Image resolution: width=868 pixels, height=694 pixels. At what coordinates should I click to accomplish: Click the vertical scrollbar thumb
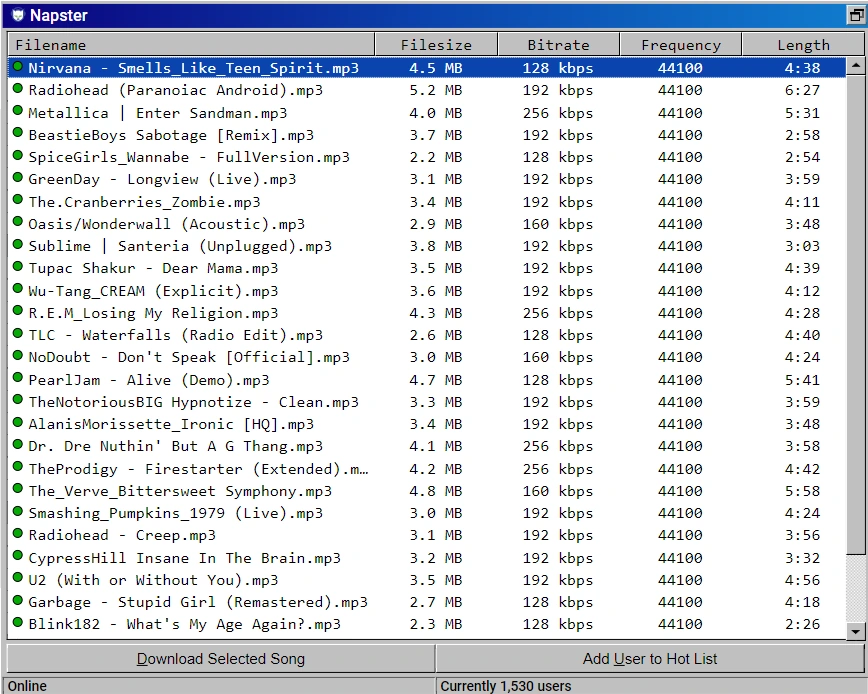point(856,314)
